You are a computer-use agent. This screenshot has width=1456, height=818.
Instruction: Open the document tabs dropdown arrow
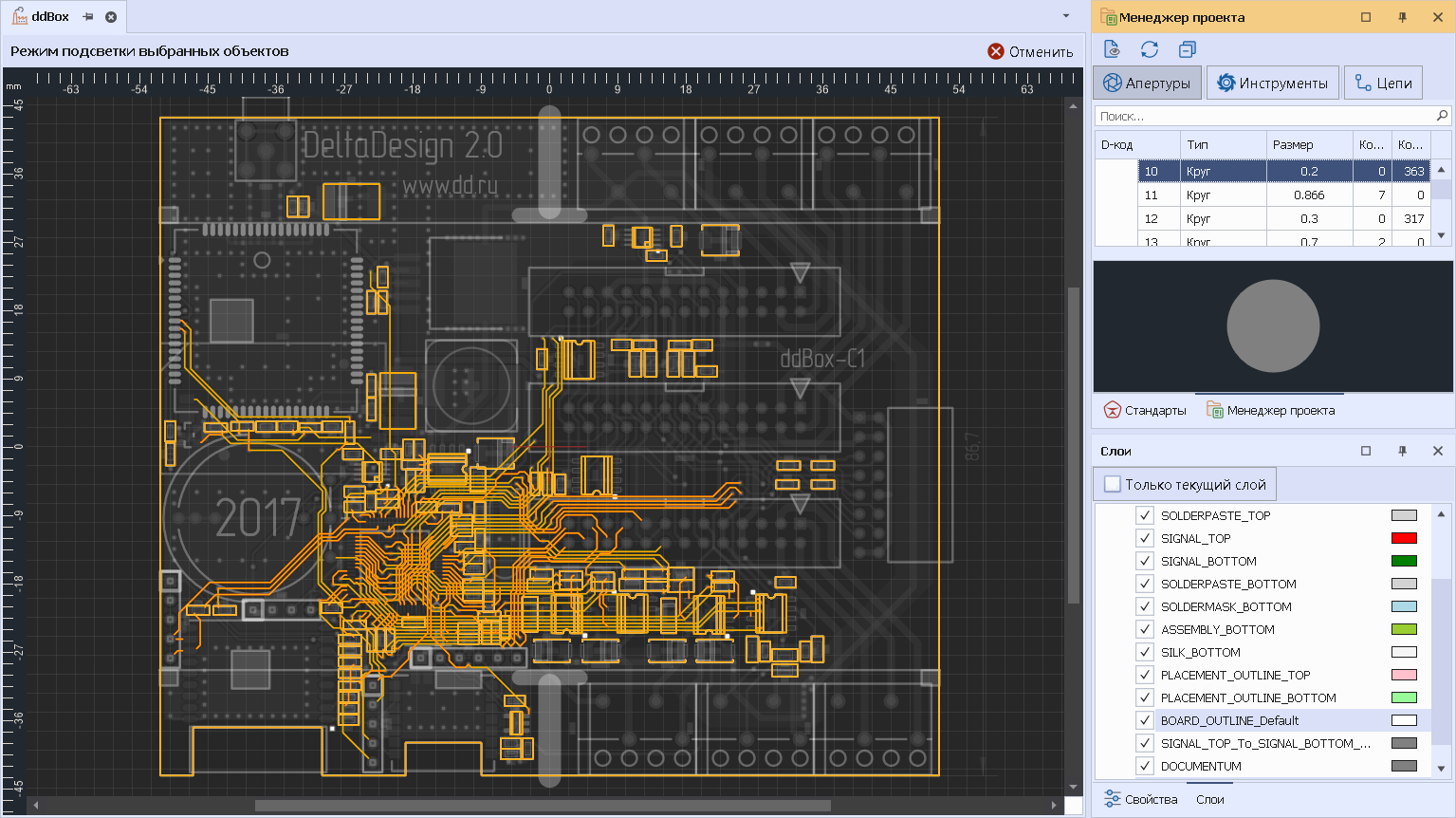point(1066,16)
